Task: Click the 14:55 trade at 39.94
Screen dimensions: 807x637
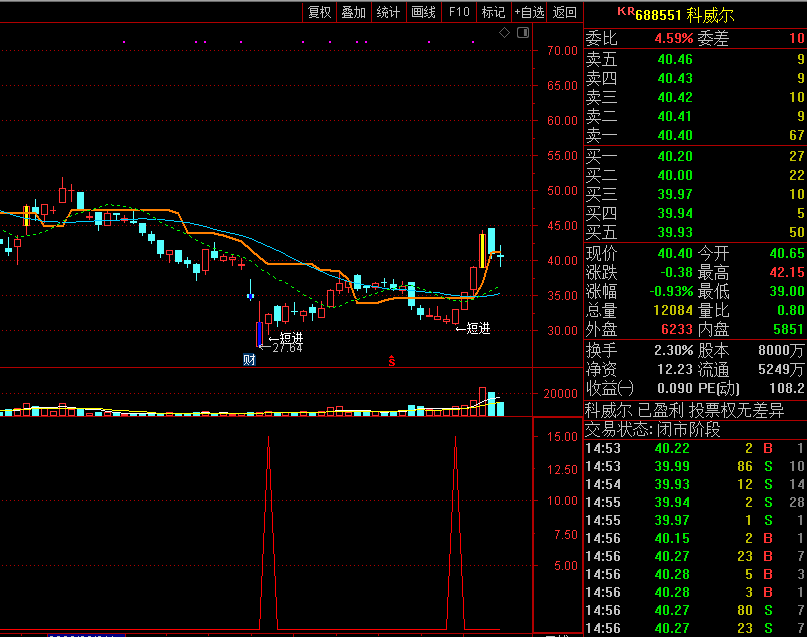Action: pyautogui.click(x=696, y=502)
